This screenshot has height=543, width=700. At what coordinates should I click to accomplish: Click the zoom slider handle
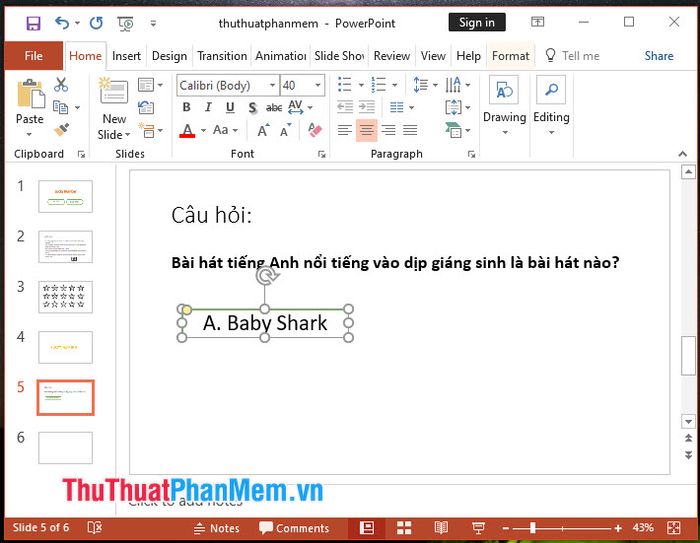[x=532, y=528]
